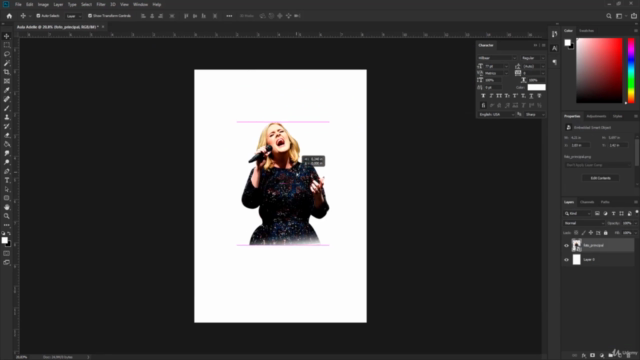Open the Image menu
The height and width of the screenshot is (360, 640).
pyautogui.click(x=43, y=4)
